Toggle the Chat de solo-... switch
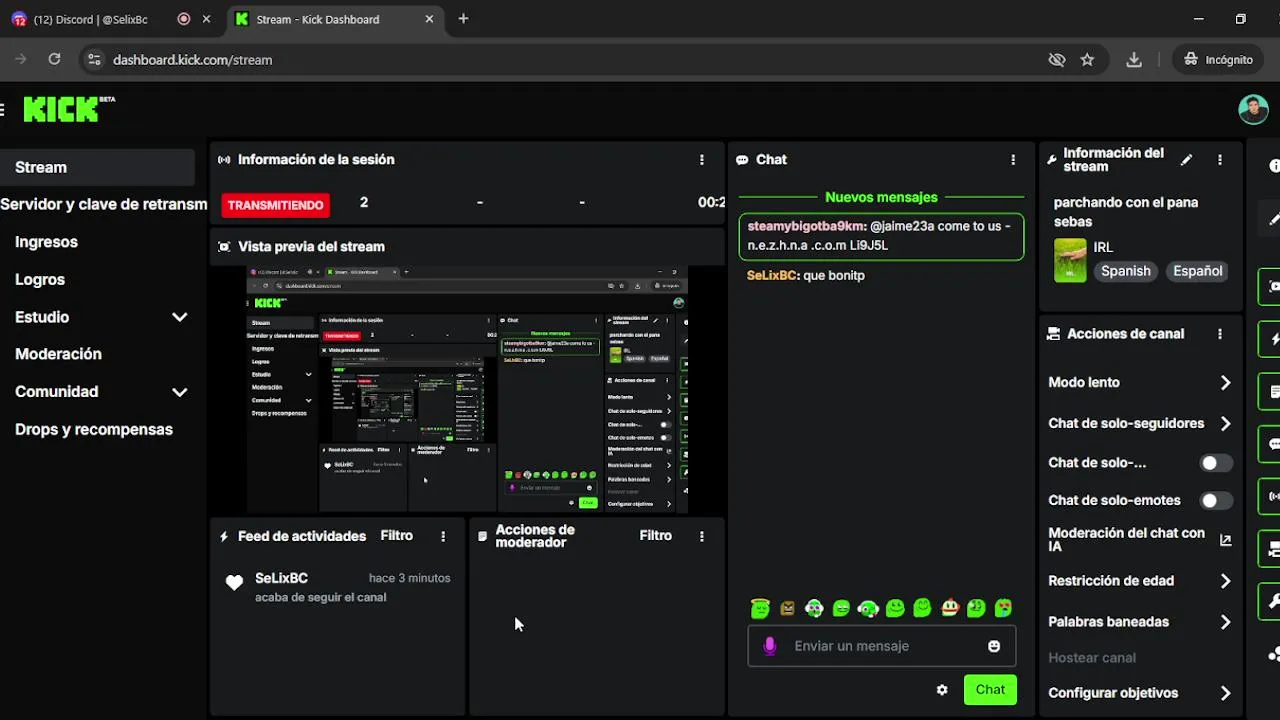Image resolution: width=1280 pixels, height=720 pixels. point(1216,463)
